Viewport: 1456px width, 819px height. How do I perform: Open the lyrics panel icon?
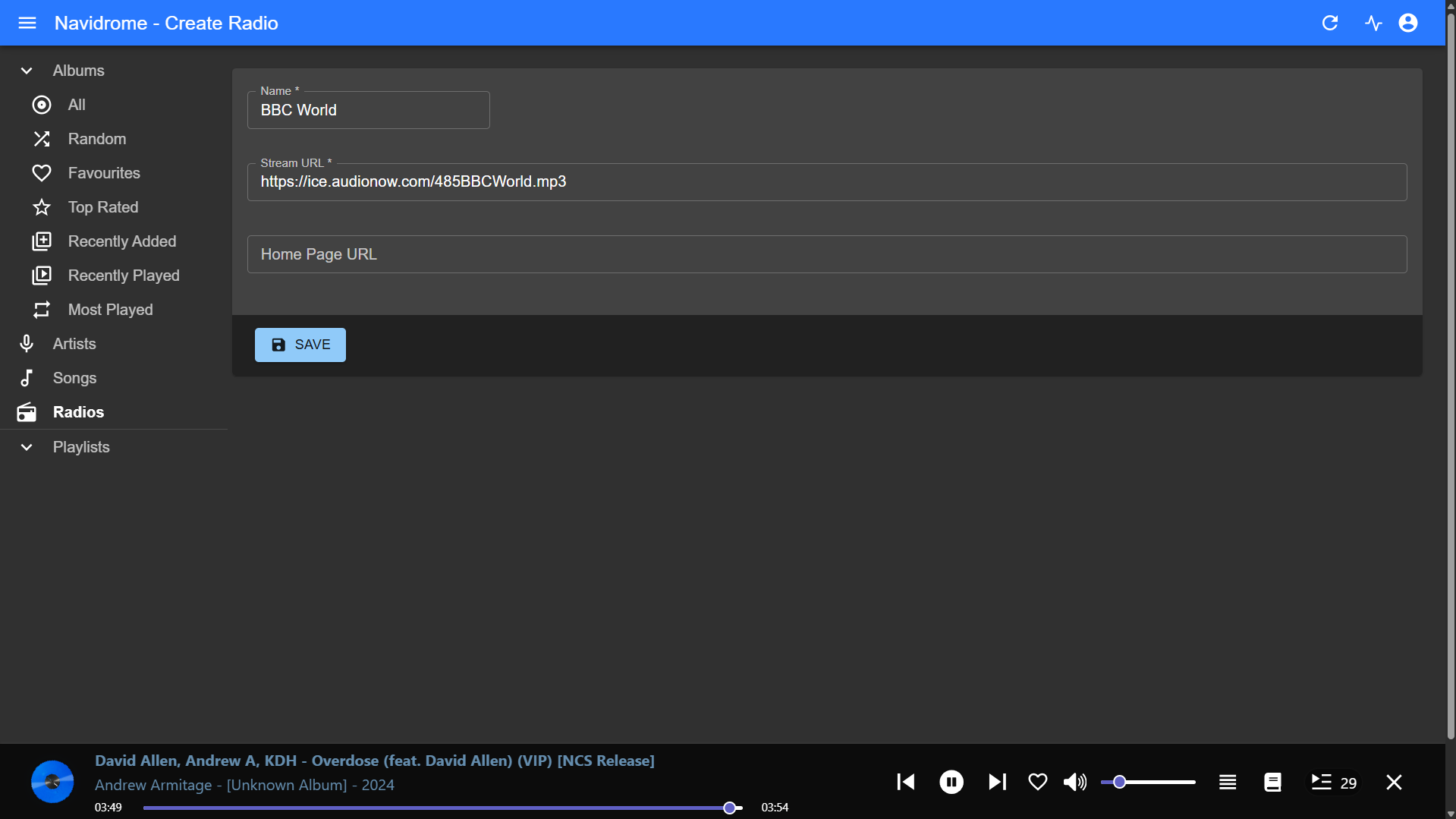[1272, 782]
